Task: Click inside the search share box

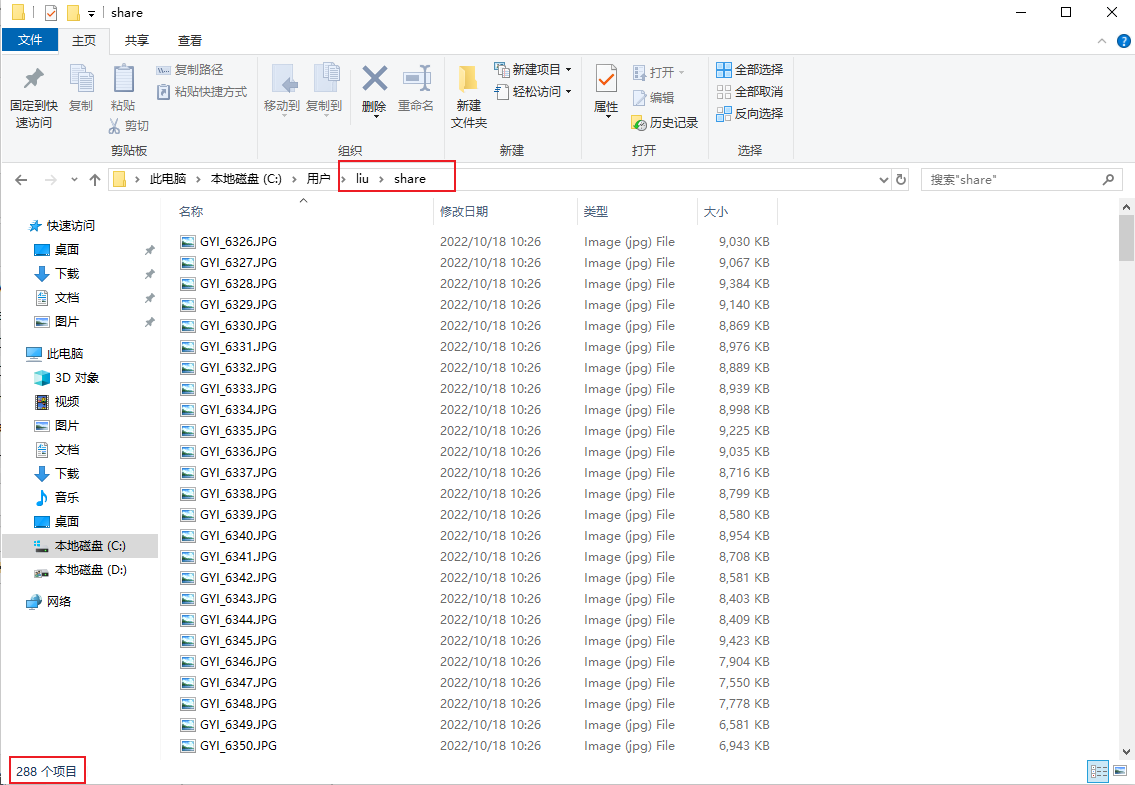Action: 1013,180
